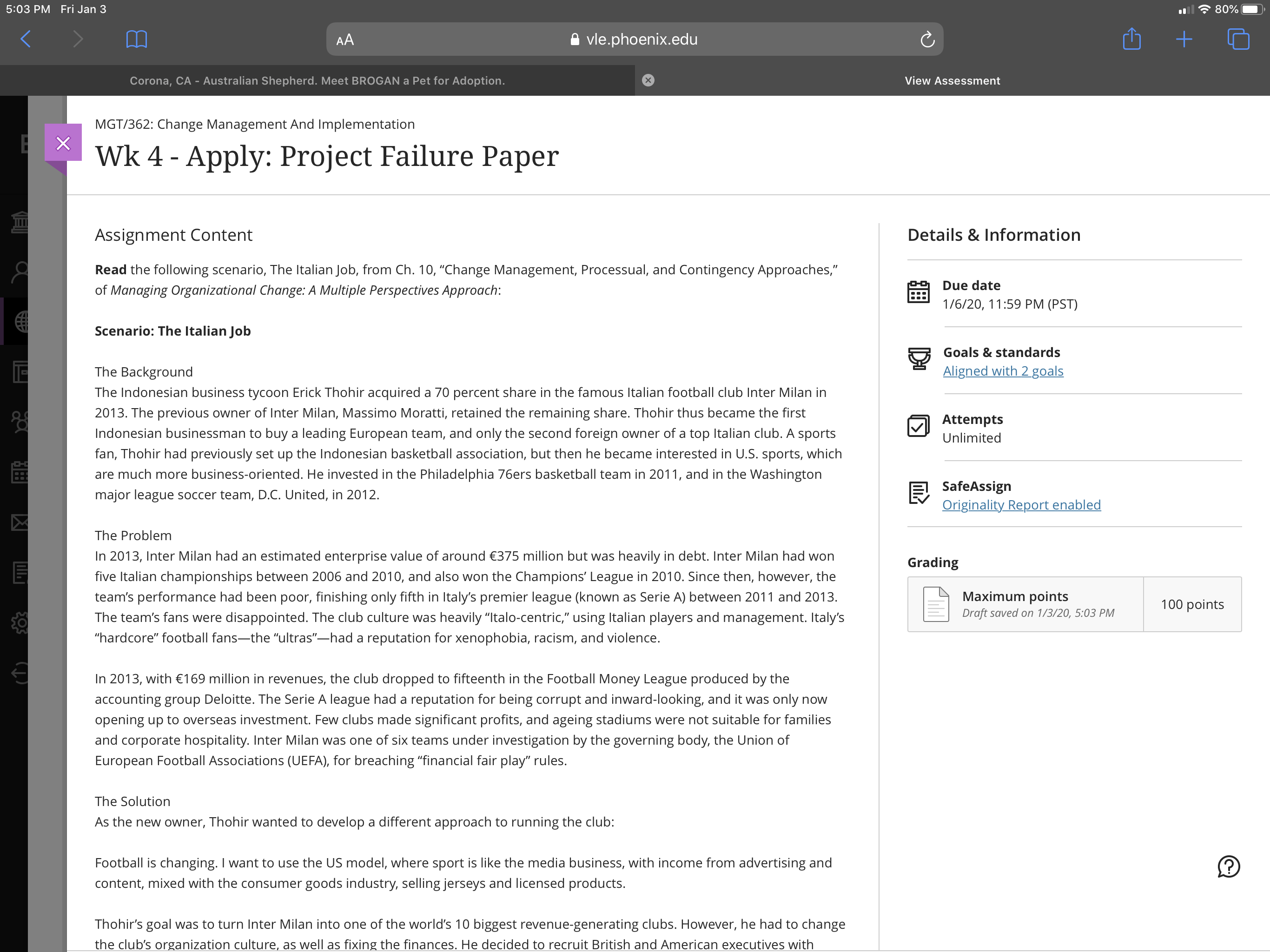The width and height of the screenshot is (1270, 952).
Task: Switch to the Australian Shepherd BROGAN tab
Action: 317,81
